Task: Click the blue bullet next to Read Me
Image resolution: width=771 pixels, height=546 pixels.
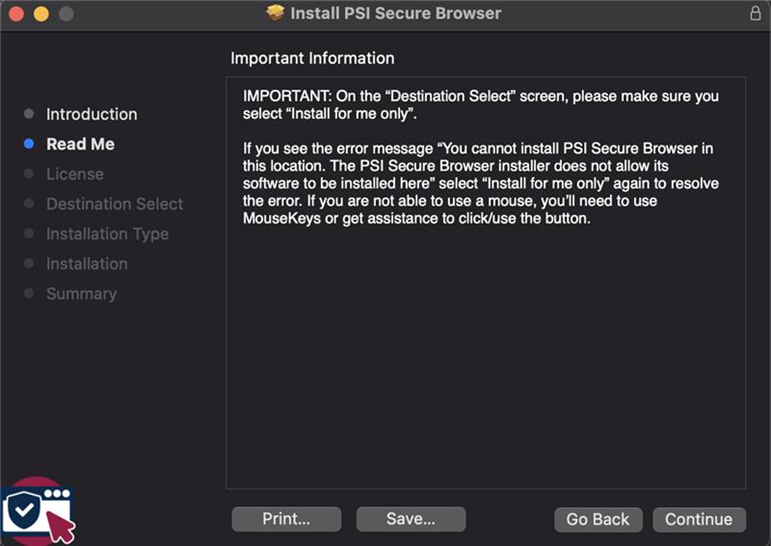Action: click(29, 144)
